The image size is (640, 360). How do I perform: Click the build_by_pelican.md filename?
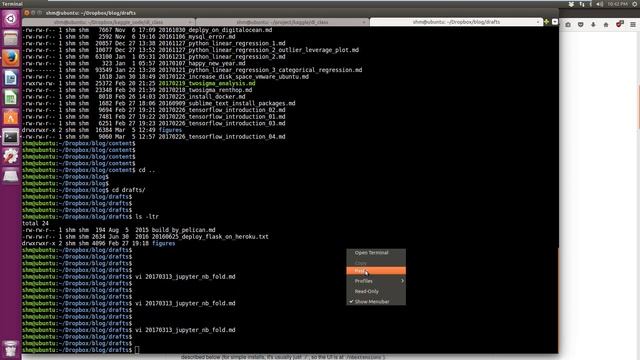[x=183, y=230]
